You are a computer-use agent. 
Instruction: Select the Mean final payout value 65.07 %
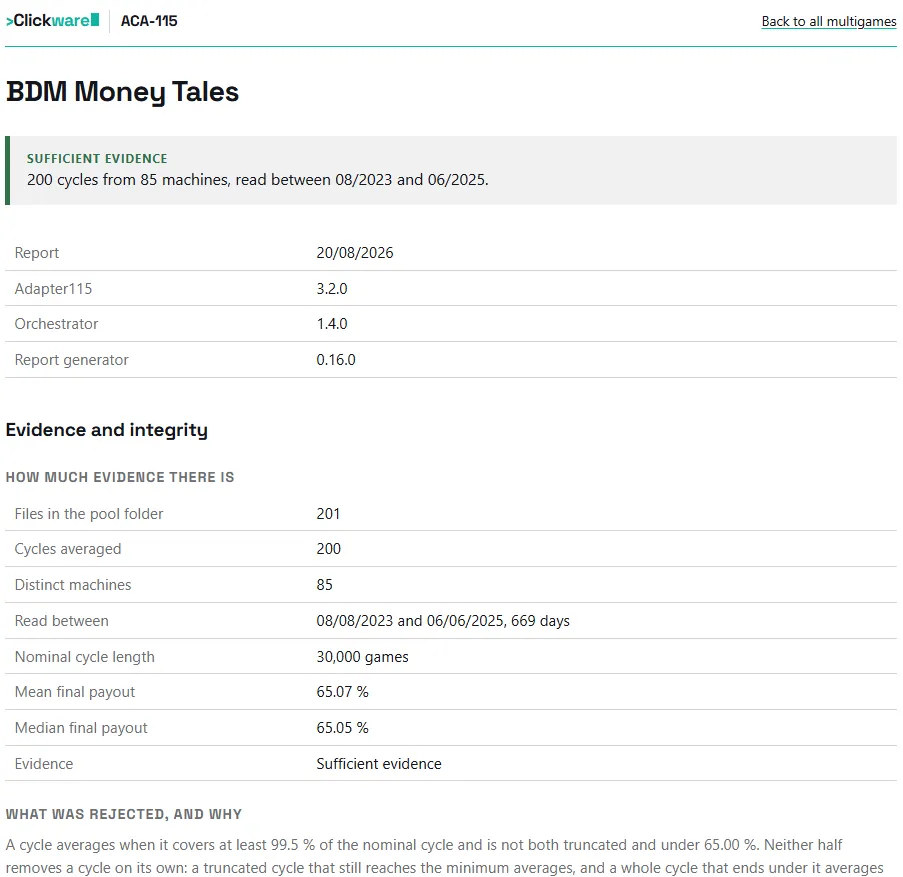click(342, 692)
